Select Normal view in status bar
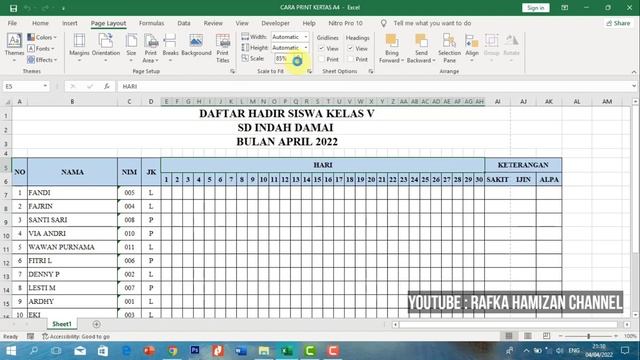 click(x=509, y=336)
